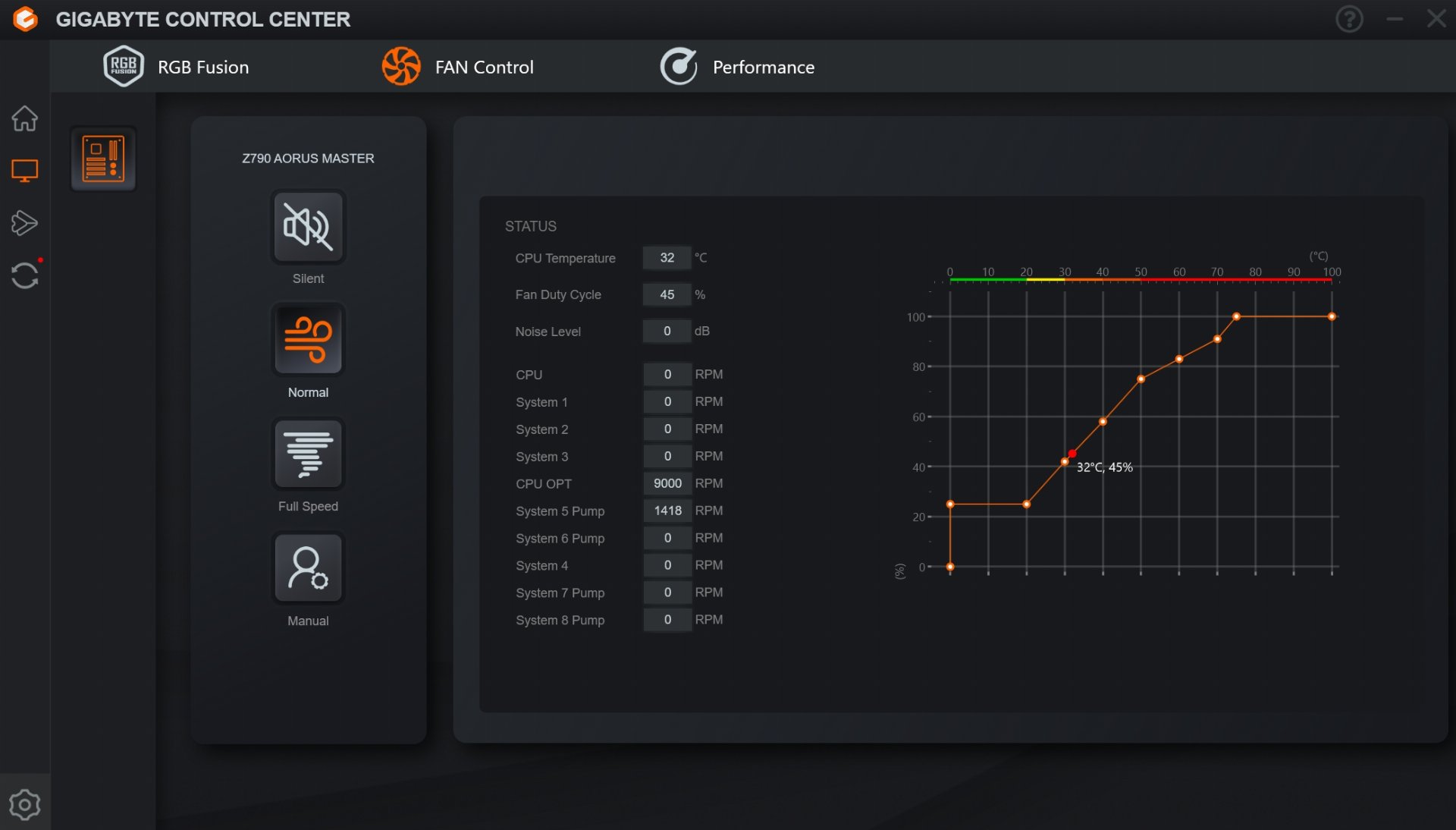Open settings gear at bottom left

[x=25, y=804]
